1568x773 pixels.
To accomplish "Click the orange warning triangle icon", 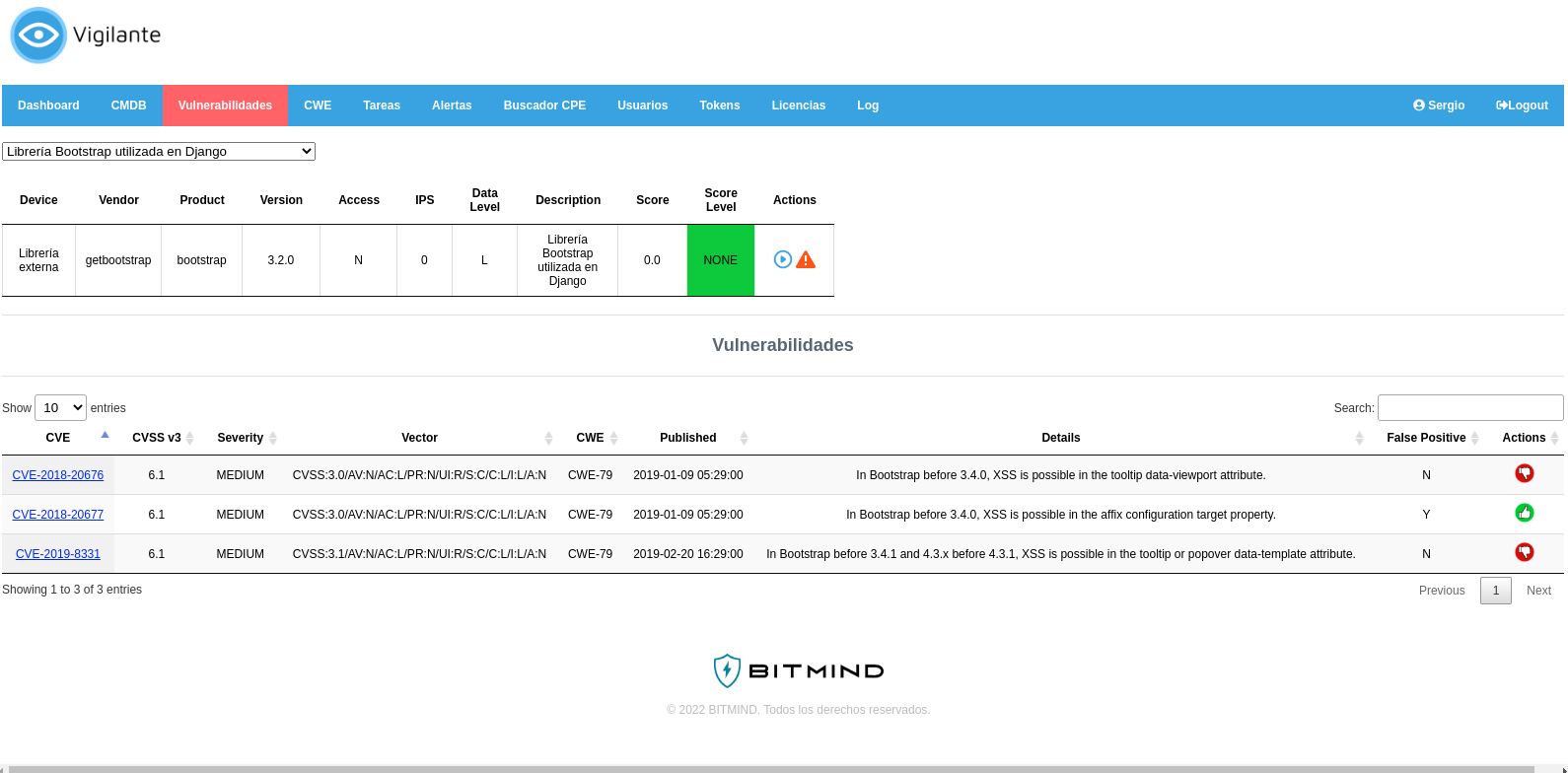I will pyautogui.click(x=806, y=259).
